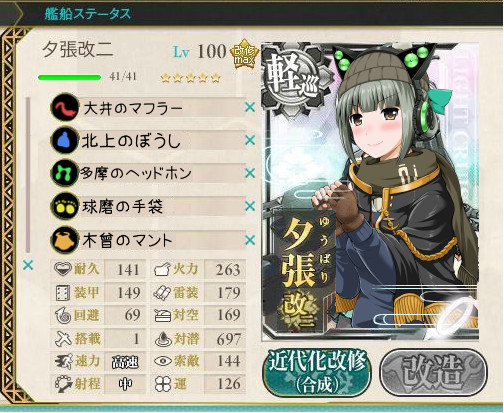Remove 木曽のマント with its X mark
Image resolution: width=504 pixels, height=413 pixels.
[x=250, y=240]
